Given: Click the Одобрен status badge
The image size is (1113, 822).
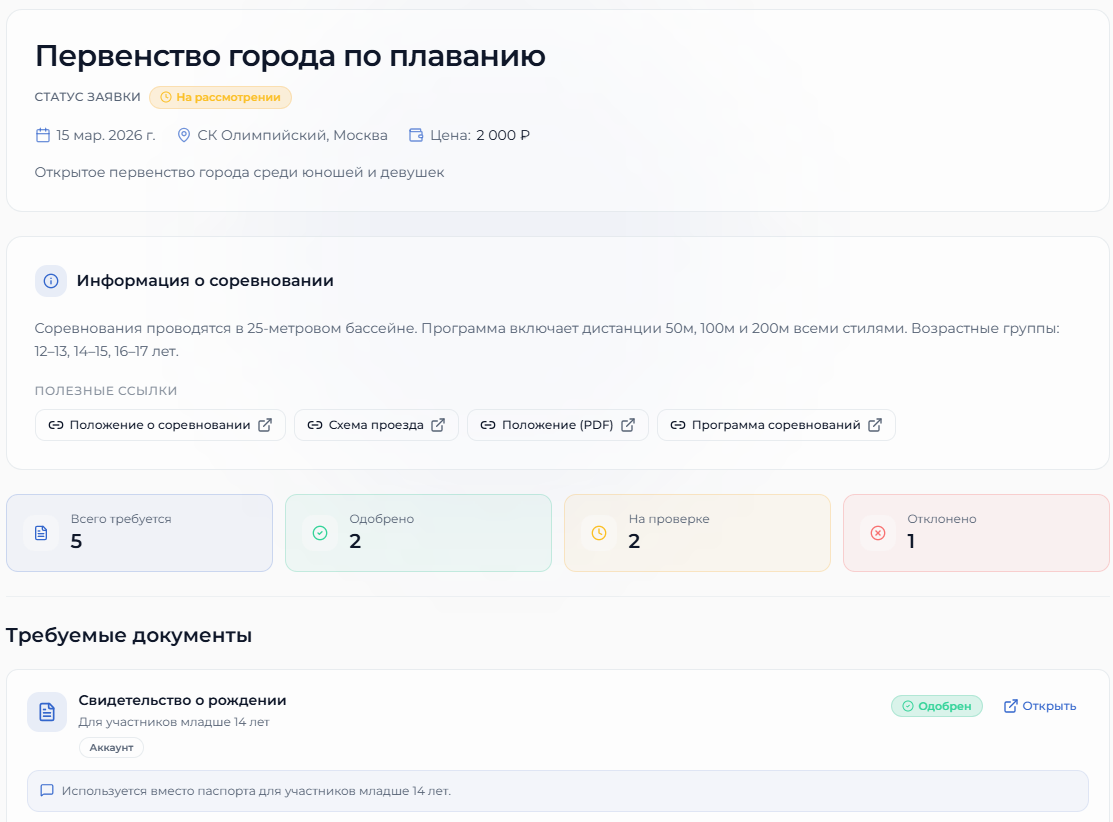Looking at the screenshot, I should pyautogui.click(x=936, y=705).
